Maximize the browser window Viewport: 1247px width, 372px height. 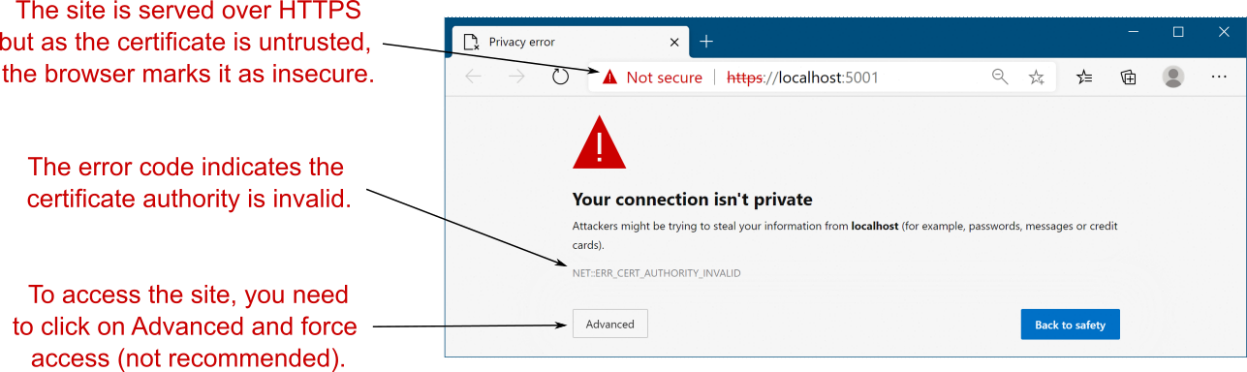click(x=1178, y=32)
